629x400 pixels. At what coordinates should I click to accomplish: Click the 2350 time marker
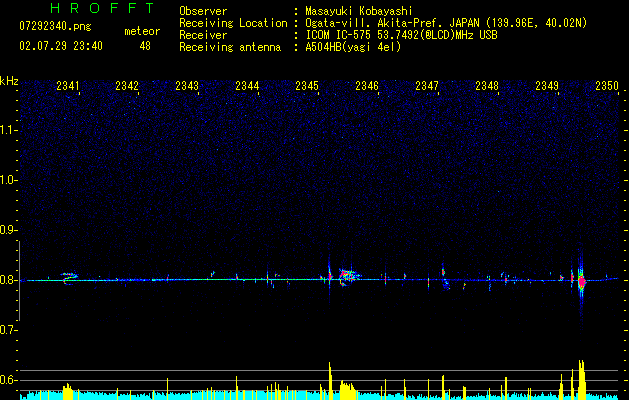607,86
